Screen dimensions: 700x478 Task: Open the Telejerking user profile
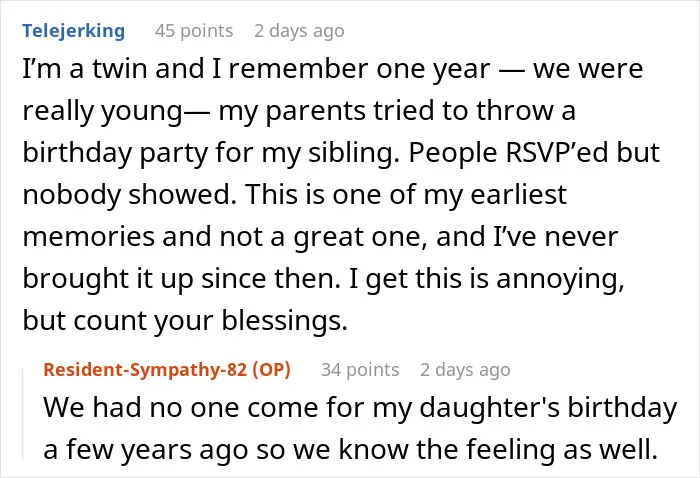pyautogui.click(x=74, y=31)
